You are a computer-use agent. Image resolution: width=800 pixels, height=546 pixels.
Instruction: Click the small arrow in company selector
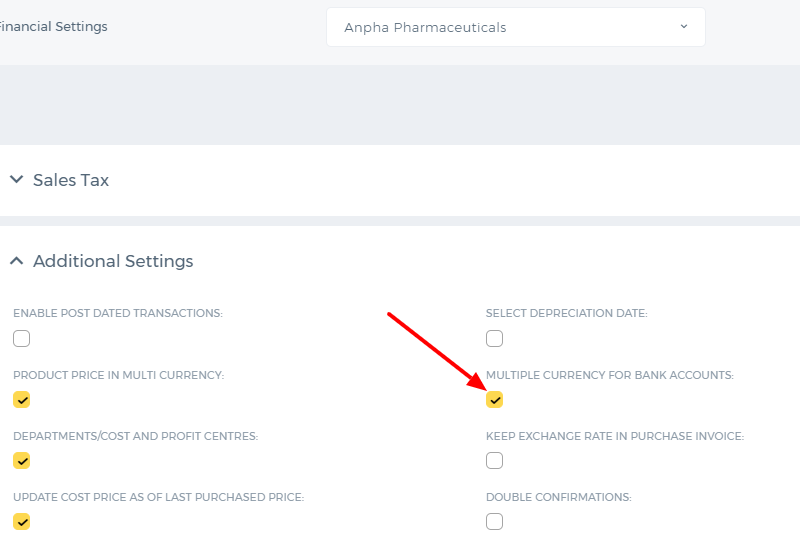pos(684,27)
